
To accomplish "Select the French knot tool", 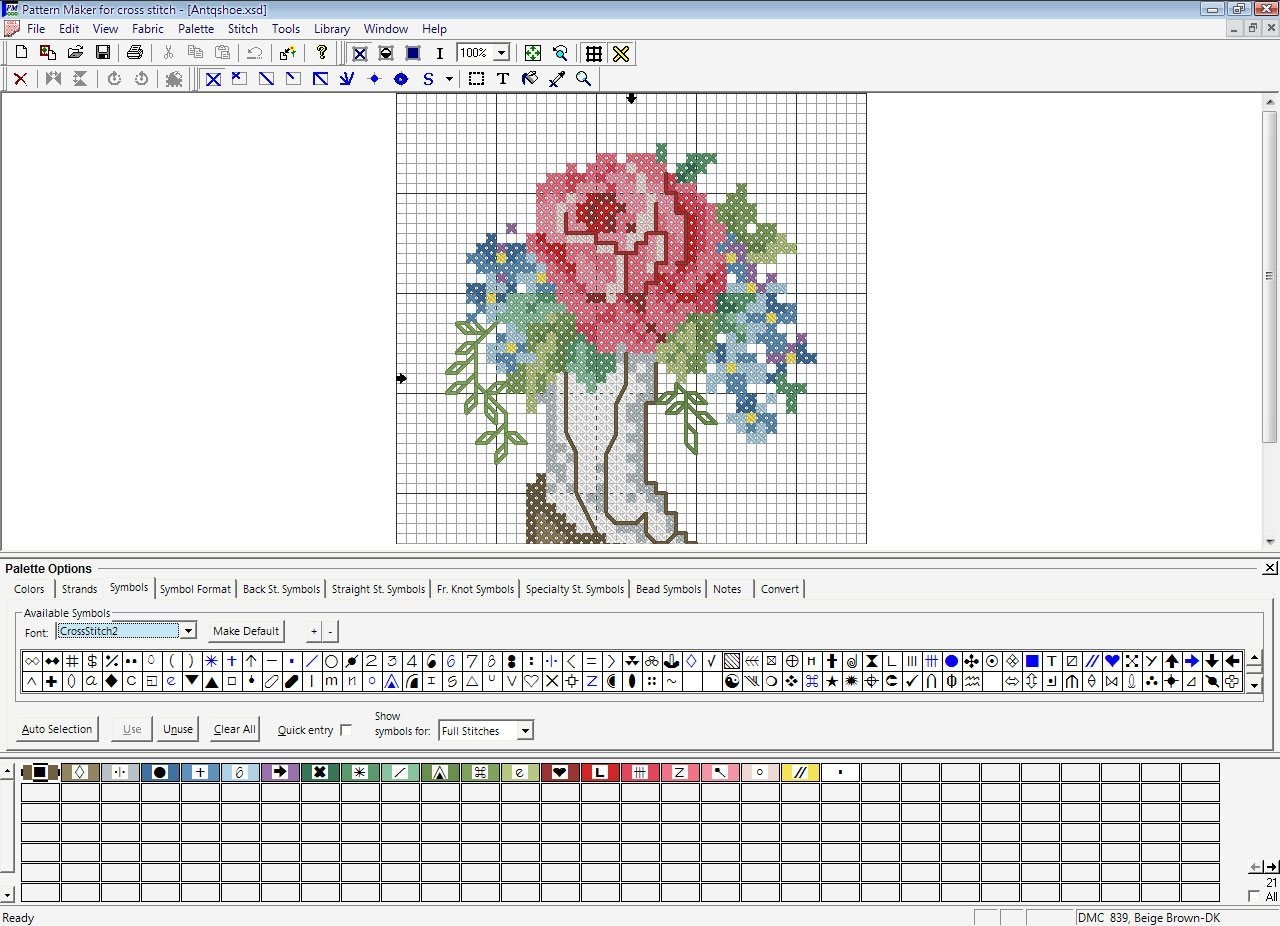I will tap(374, 79).
